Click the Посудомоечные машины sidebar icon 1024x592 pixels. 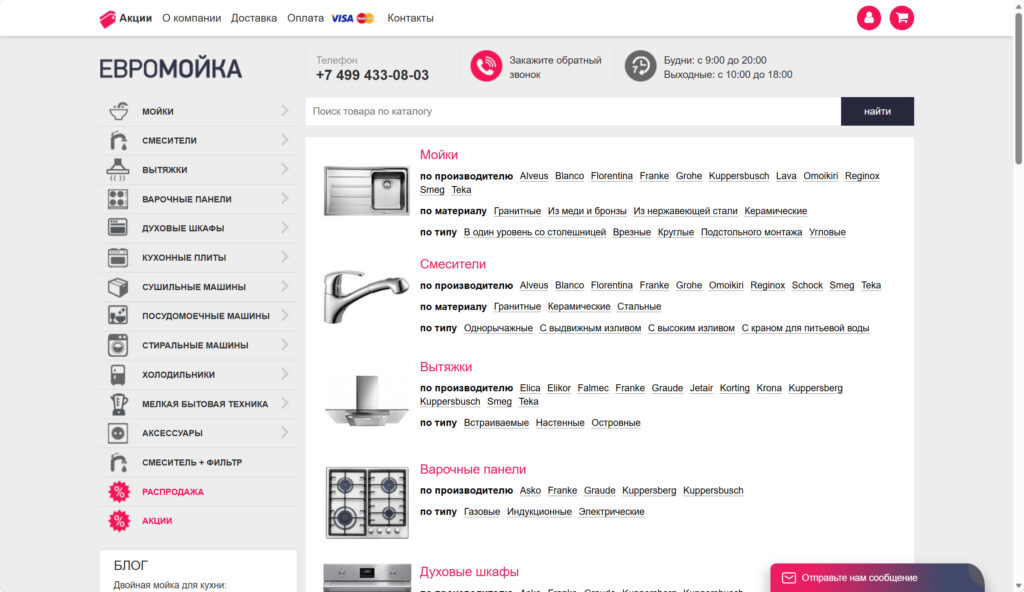coord(118,316)
